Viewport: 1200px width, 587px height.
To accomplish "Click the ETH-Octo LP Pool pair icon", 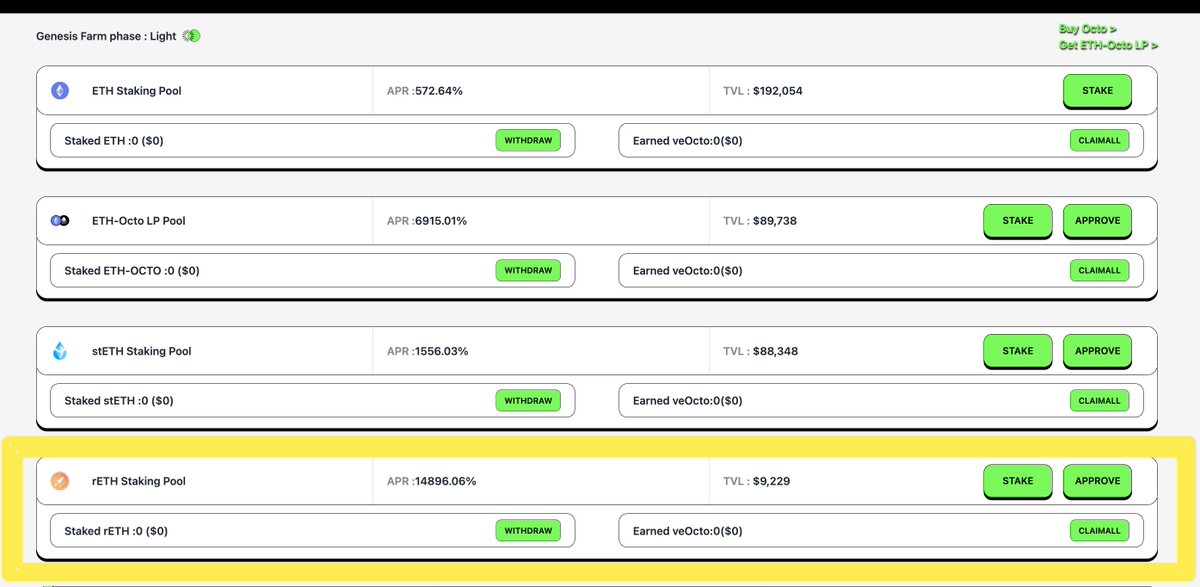I will coord(60,221).
